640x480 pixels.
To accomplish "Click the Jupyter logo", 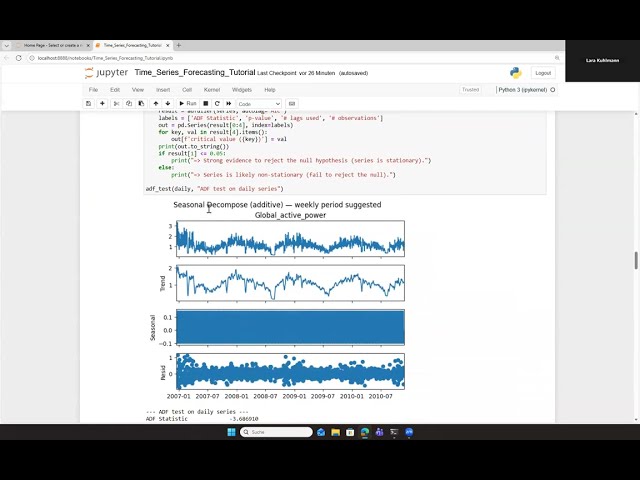I will pyautogui.click(x=107, y=73).
